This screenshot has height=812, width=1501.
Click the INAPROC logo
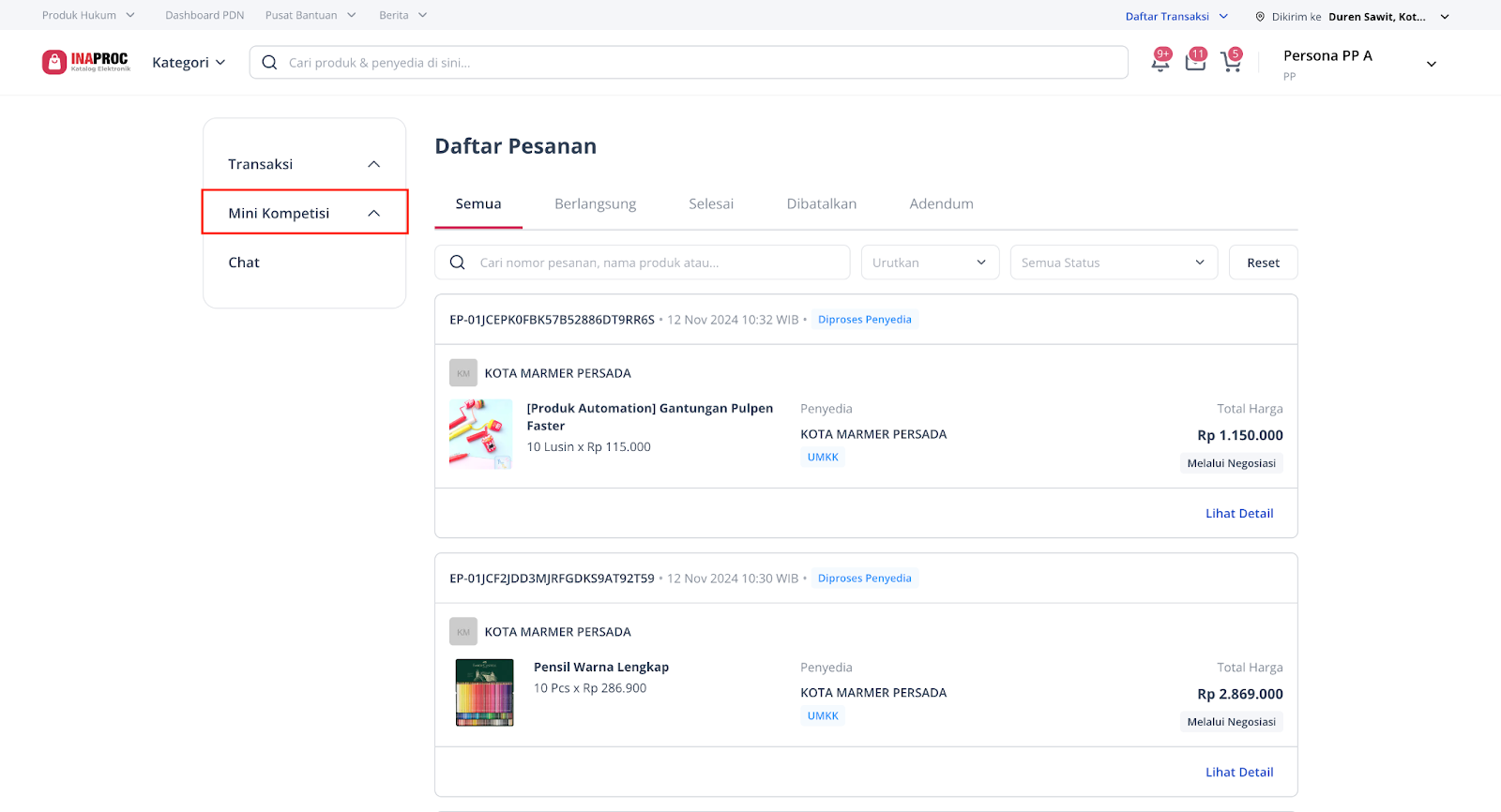tap(86, 62)
